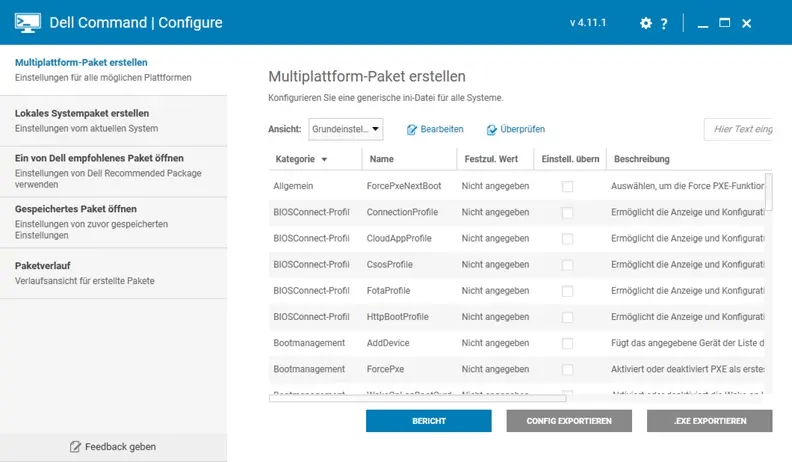Close the Dell Command window
Viewport: 792px width, 462px height.
click(747, 23)
